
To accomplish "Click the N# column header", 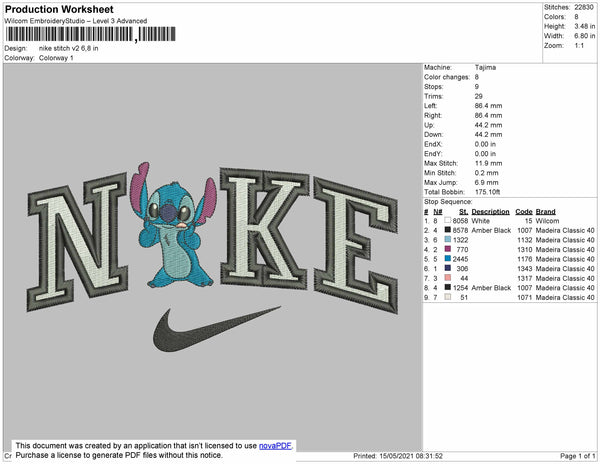I will pyautogui.click(x=438, y=212).
